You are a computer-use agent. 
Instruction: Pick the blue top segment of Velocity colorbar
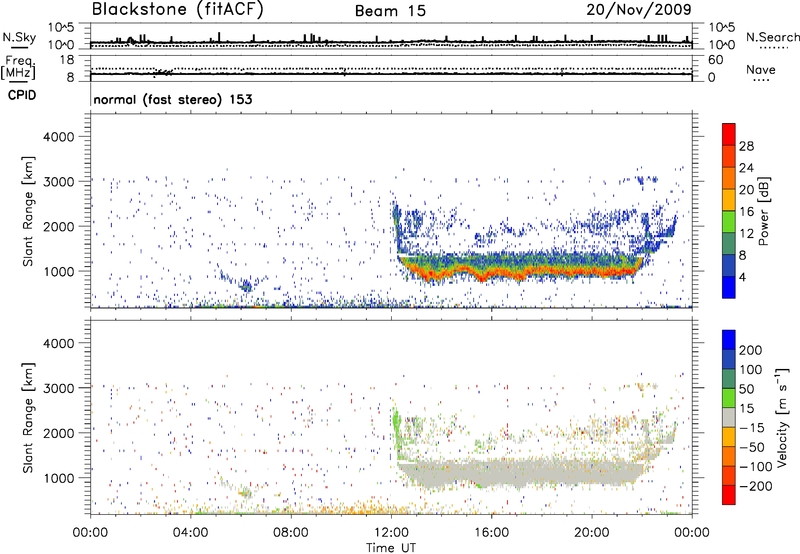[x=729, y=340]
